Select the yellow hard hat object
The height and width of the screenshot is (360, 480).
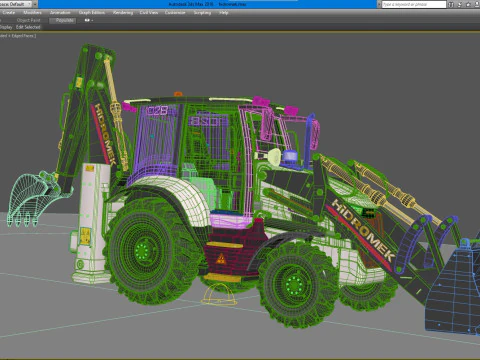pos(219,295)
